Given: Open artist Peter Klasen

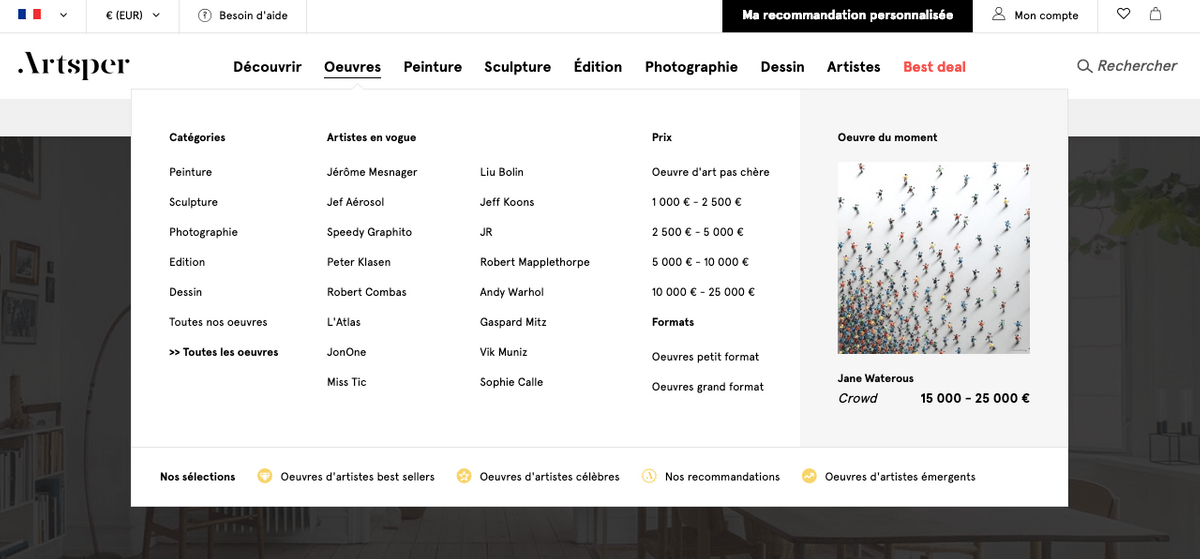Looking at the screenshot, I should [359, 262].
